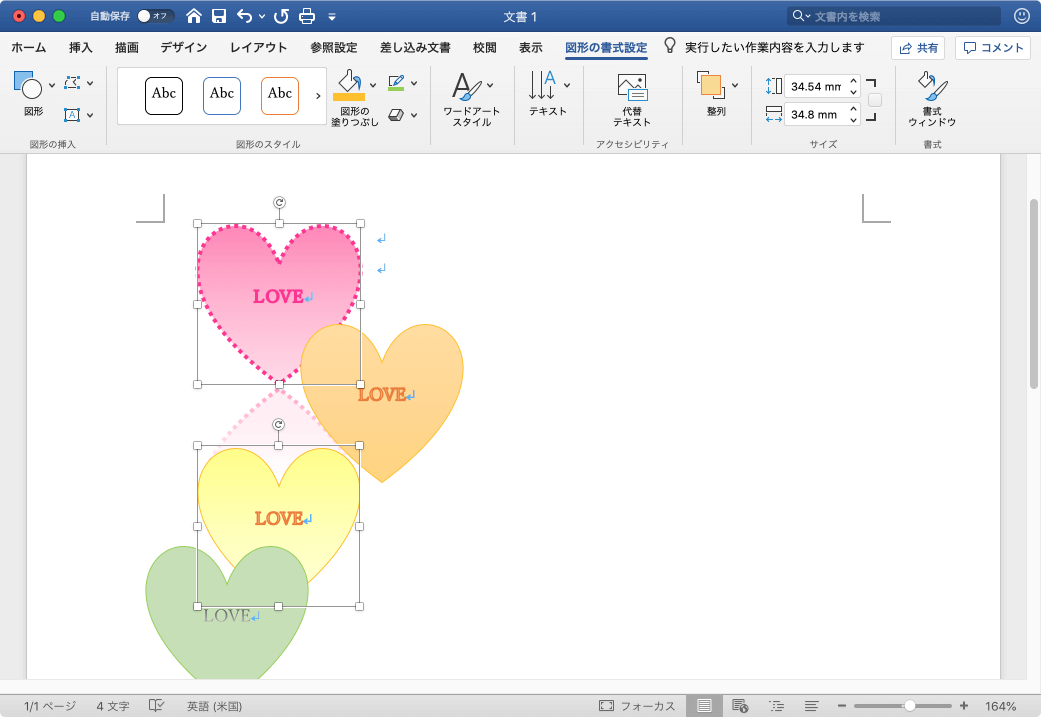1041x717 pixels.
Task: Apply blue outline Abc style
Action: point(222,96)
